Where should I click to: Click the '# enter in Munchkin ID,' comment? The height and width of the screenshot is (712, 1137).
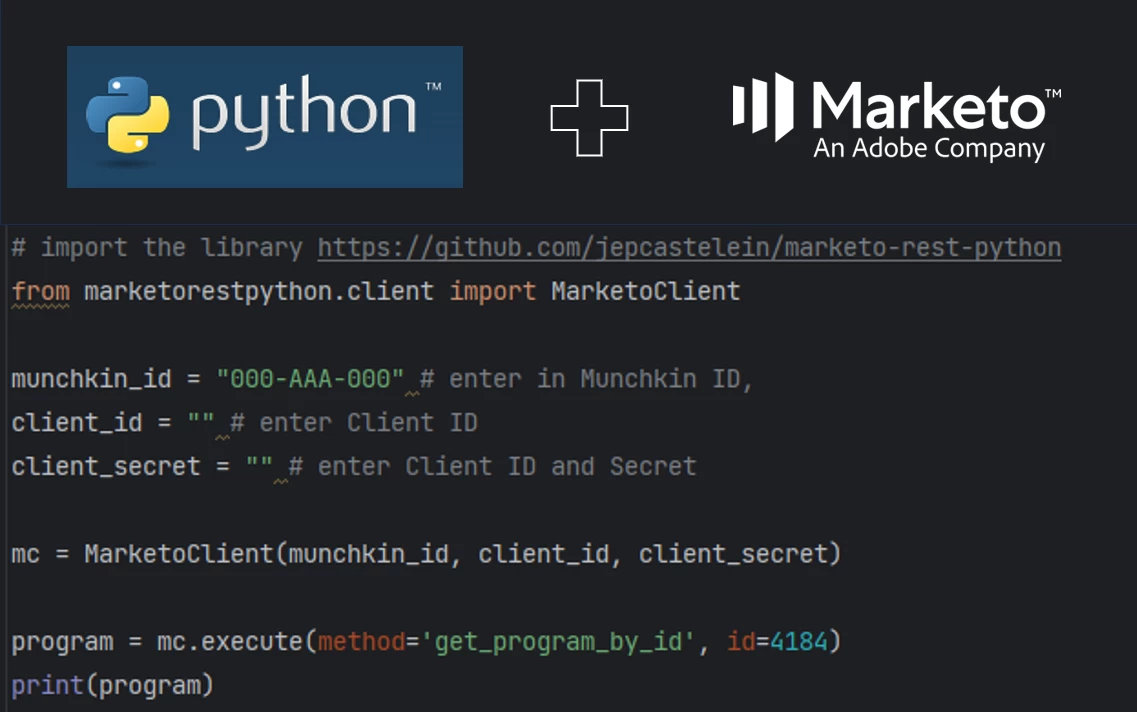click(586, 379)
